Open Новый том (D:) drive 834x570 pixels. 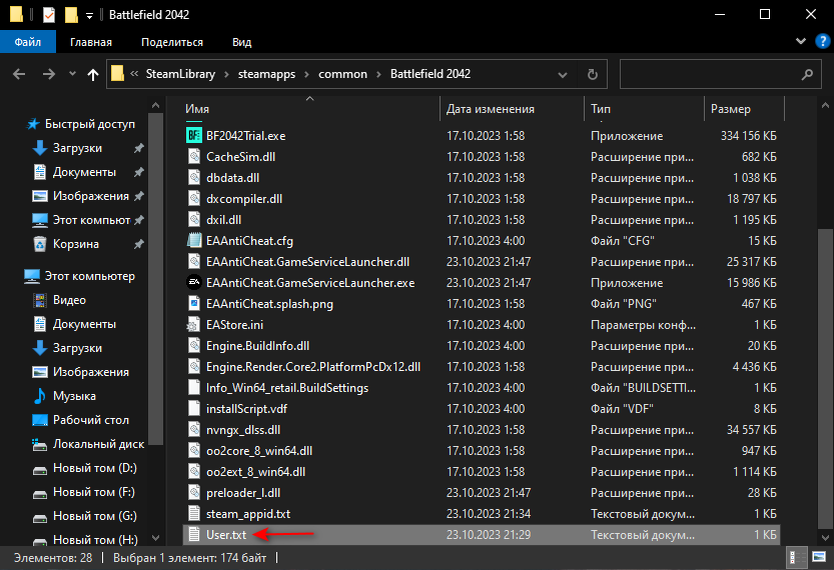pyautogui.click(x=95, y=468)
